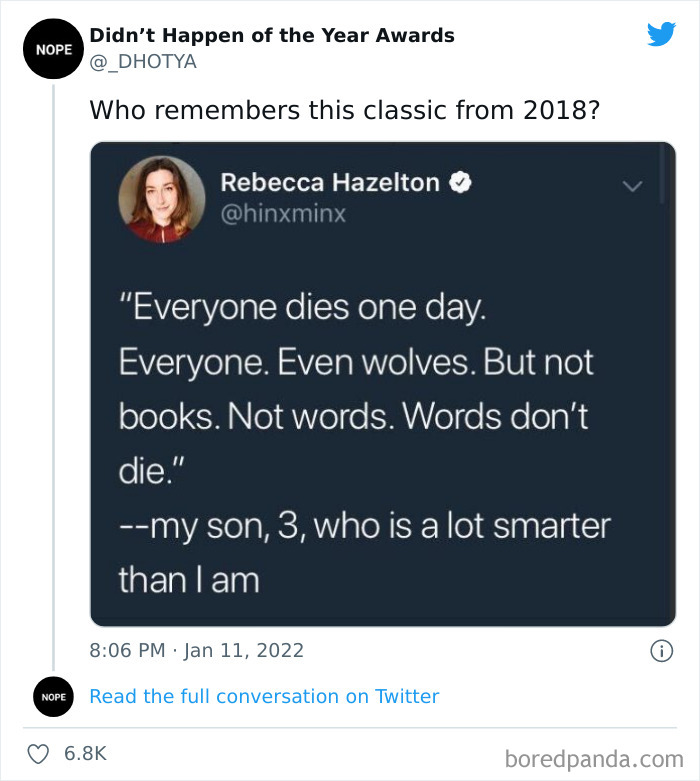
Task: Click the @hinxminx handle
Action: 283,214
